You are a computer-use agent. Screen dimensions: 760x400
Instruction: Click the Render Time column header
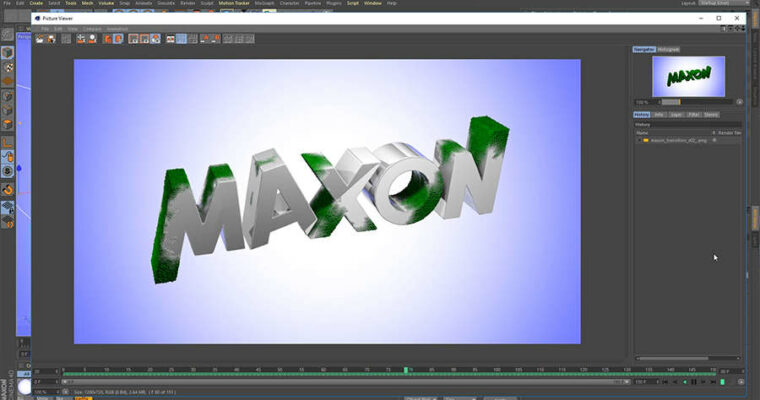[730, 133]
